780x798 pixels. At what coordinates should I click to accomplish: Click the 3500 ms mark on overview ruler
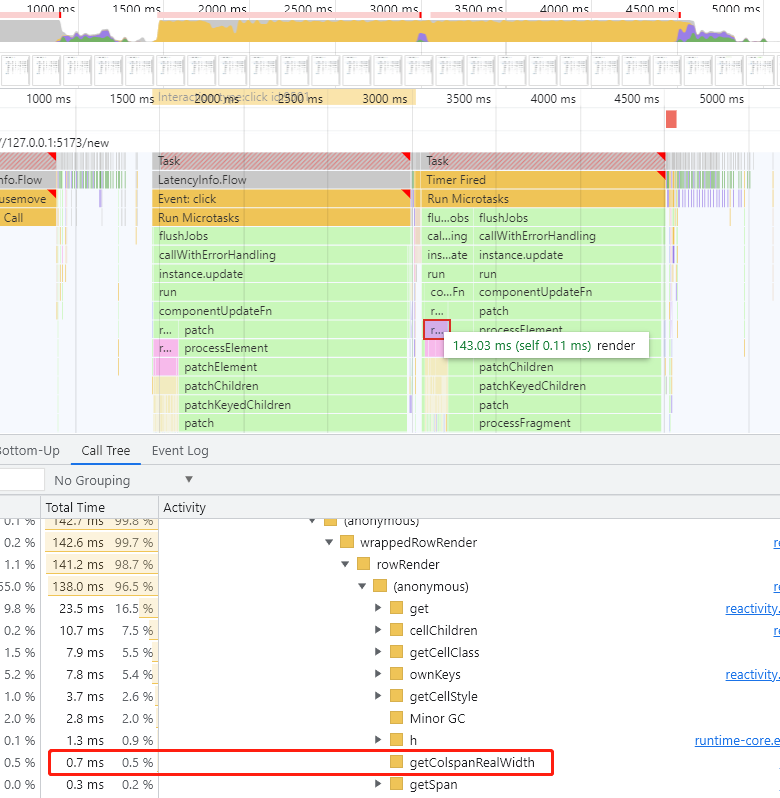[478, 9]
